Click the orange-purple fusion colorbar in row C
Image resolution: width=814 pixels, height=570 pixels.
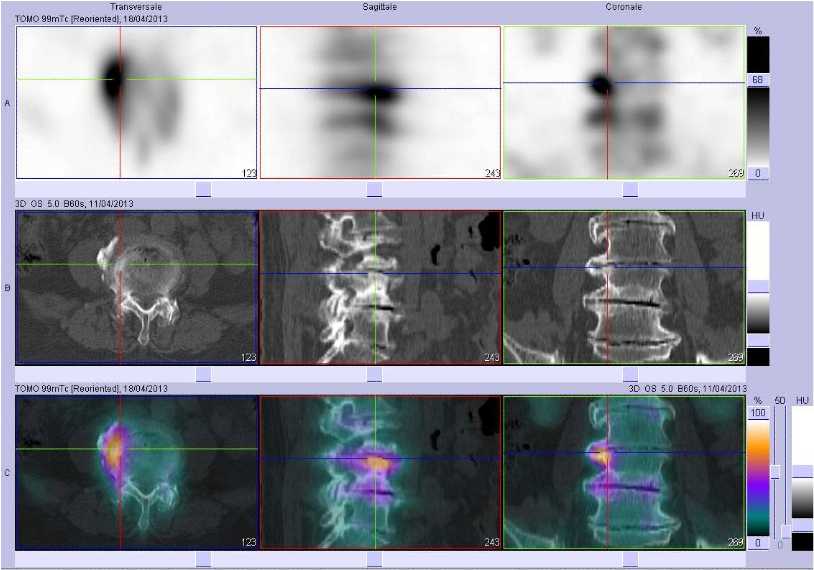point(758,478)
